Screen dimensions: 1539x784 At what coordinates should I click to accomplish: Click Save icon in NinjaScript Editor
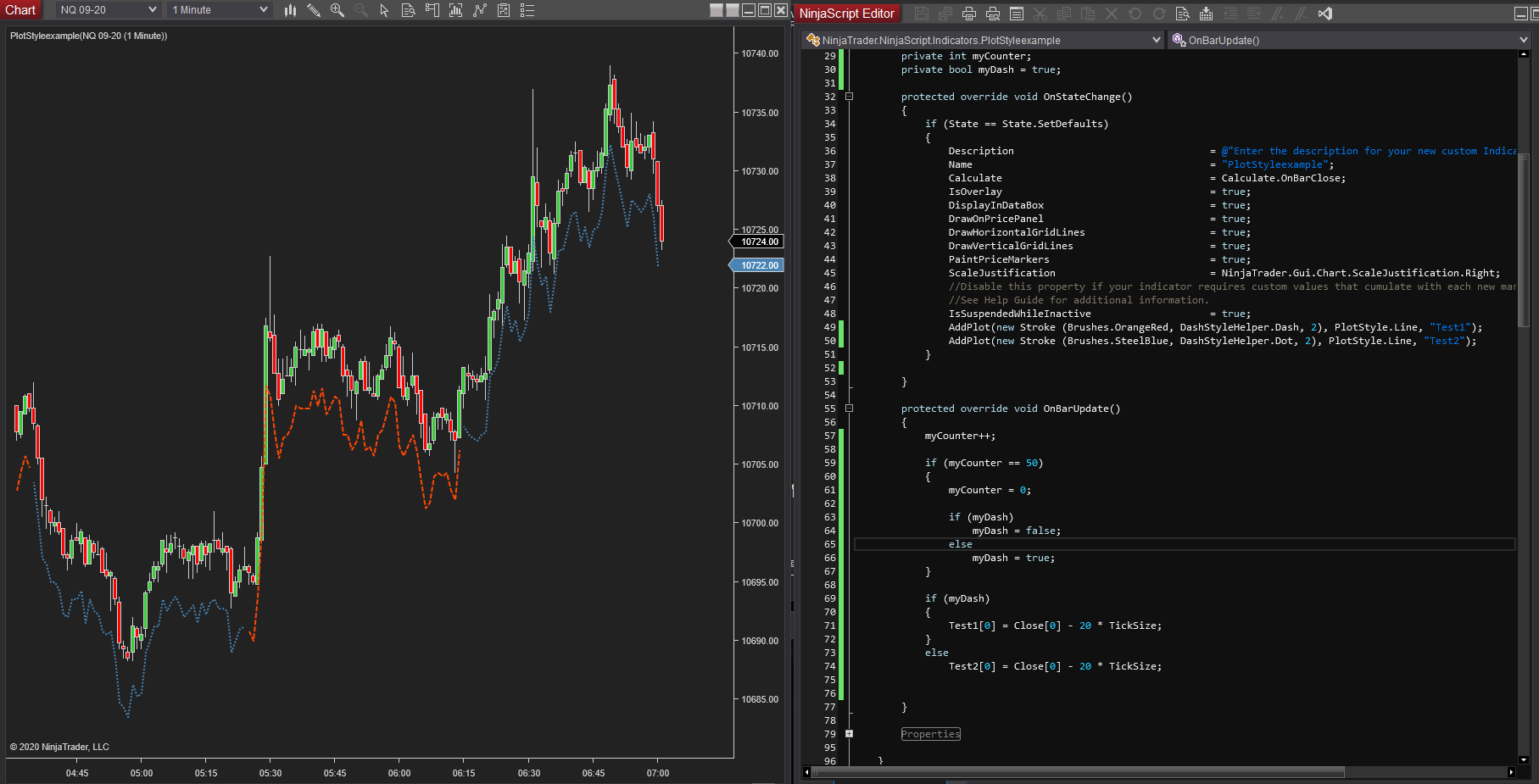922,14
